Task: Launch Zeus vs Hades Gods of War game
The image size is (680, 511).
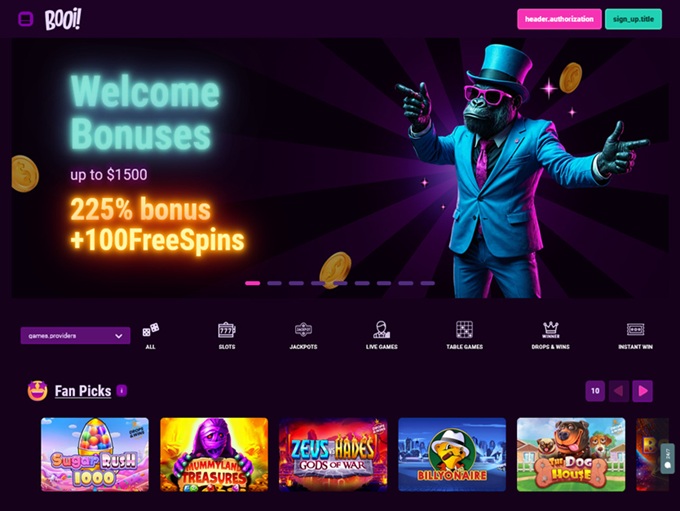Action: tap(333, 454)
